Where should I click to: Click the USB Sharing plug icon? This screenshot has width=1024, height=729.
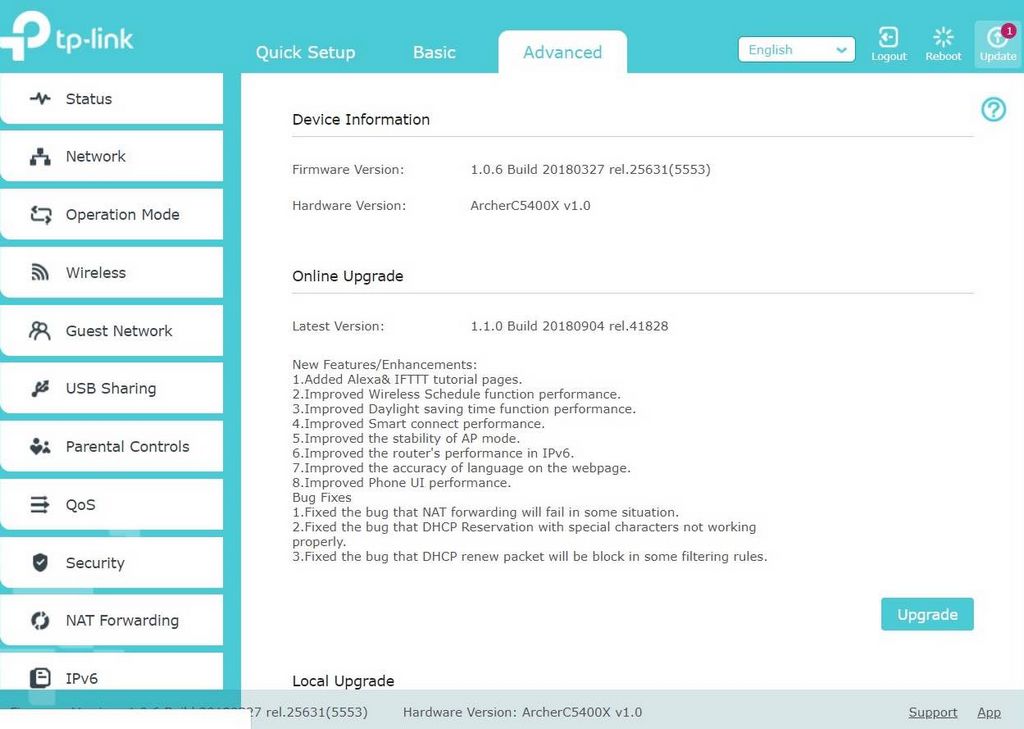coord(40,389)
